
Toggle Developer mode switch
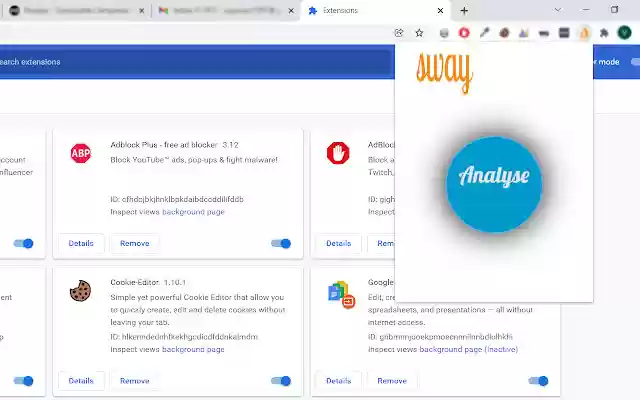636,62
